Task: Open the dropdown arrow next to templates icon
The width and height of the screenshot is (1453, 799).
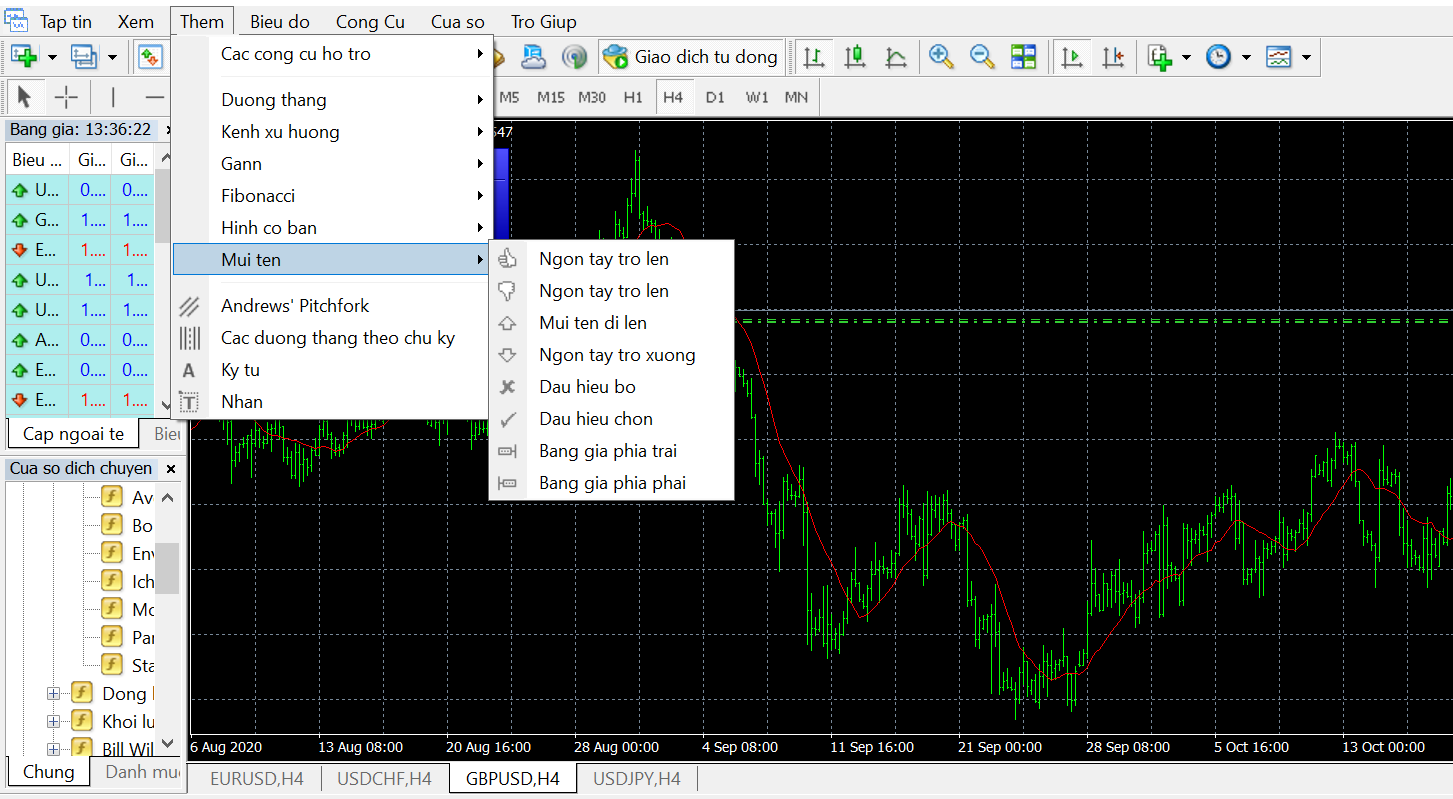Action: [x=1306, y=57]
